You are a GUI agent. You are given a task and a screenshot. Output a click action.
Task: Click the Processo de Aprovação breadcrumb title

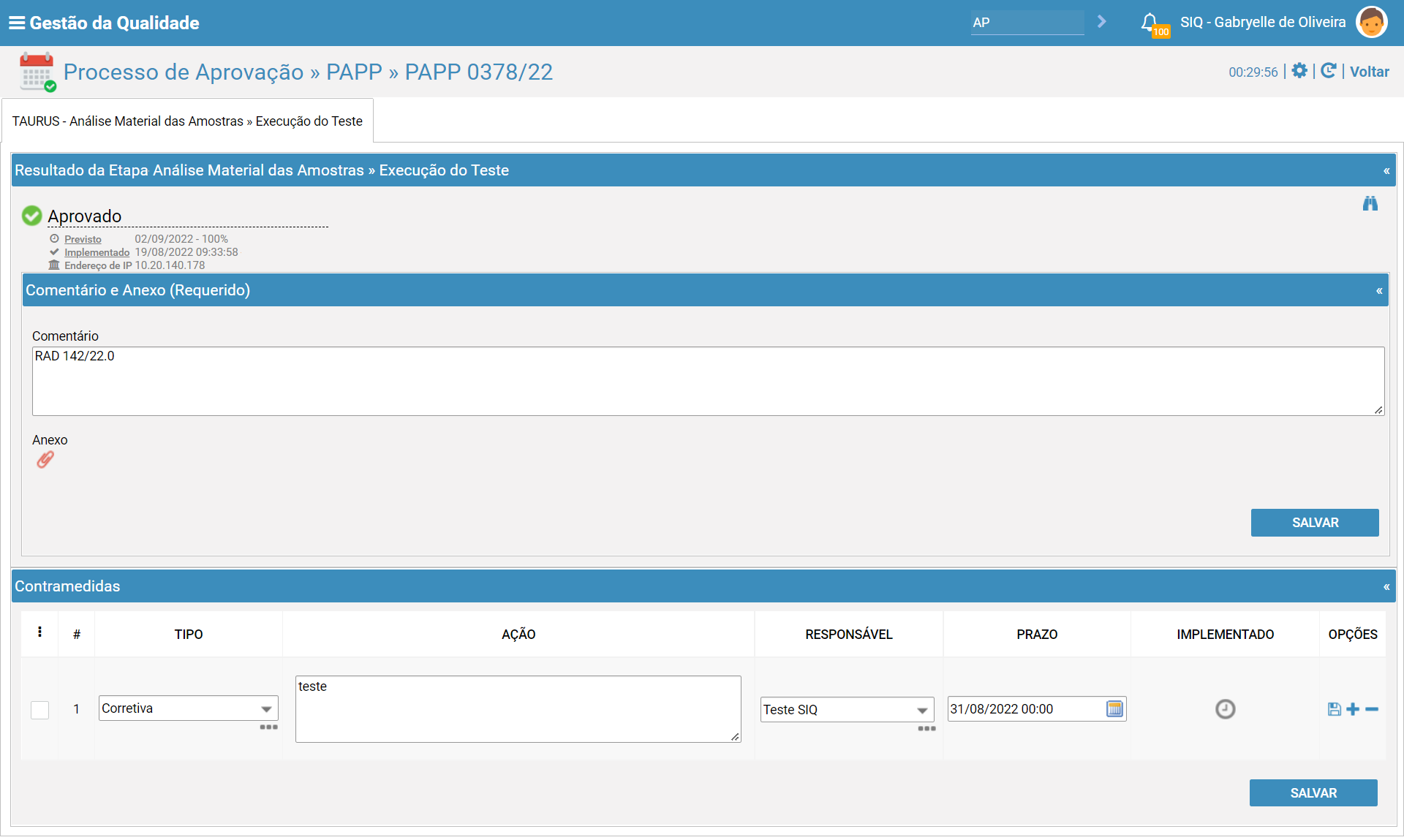pyautogui.click(x=184, y=72)
